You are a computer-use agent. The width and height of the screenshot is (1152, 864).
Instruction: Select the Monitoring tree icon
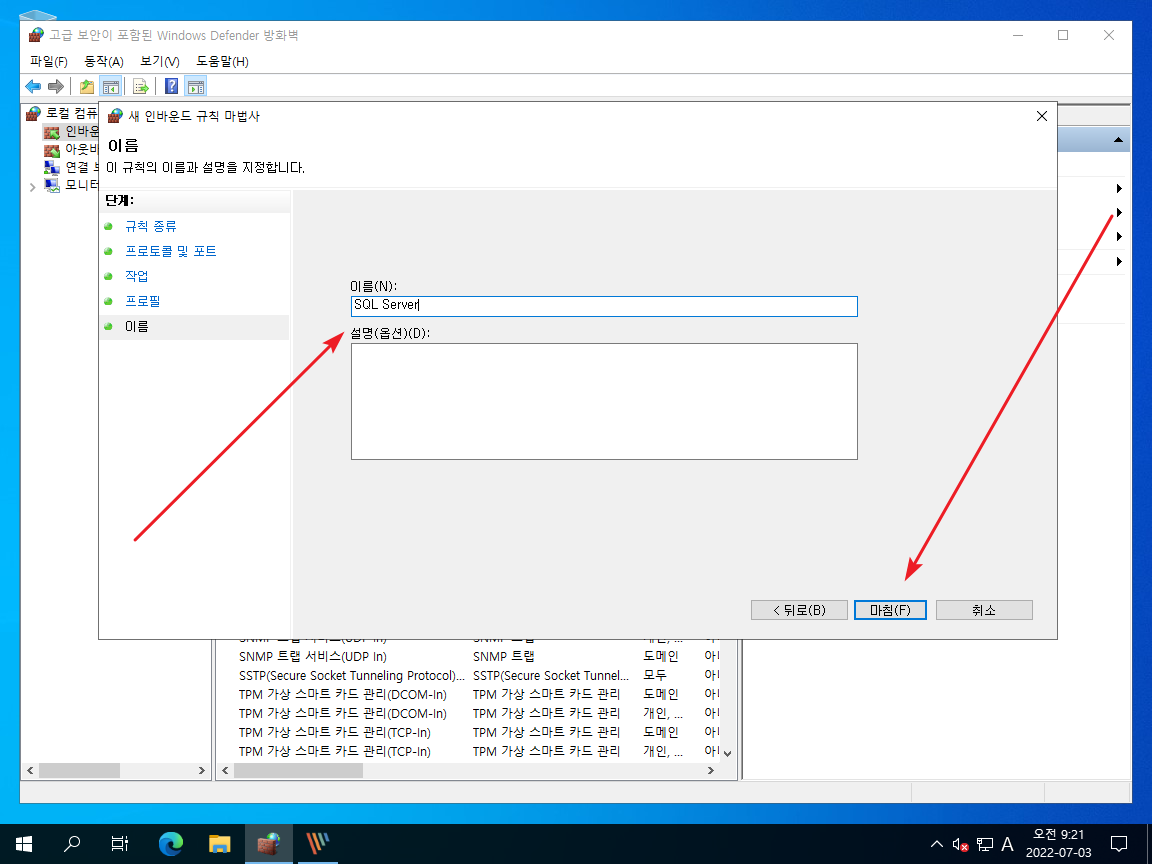[51, 186]
